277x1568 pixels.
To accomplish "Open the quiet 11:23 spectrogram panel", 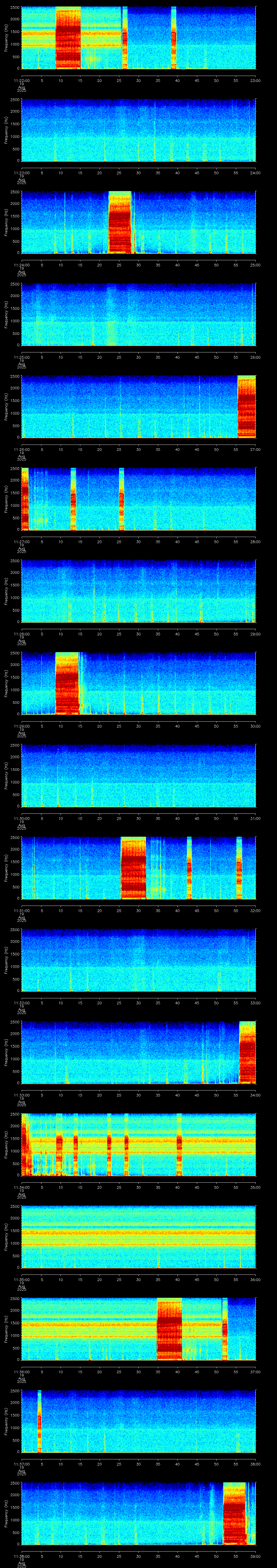I will pyautogui.click(x=138, y=130).
